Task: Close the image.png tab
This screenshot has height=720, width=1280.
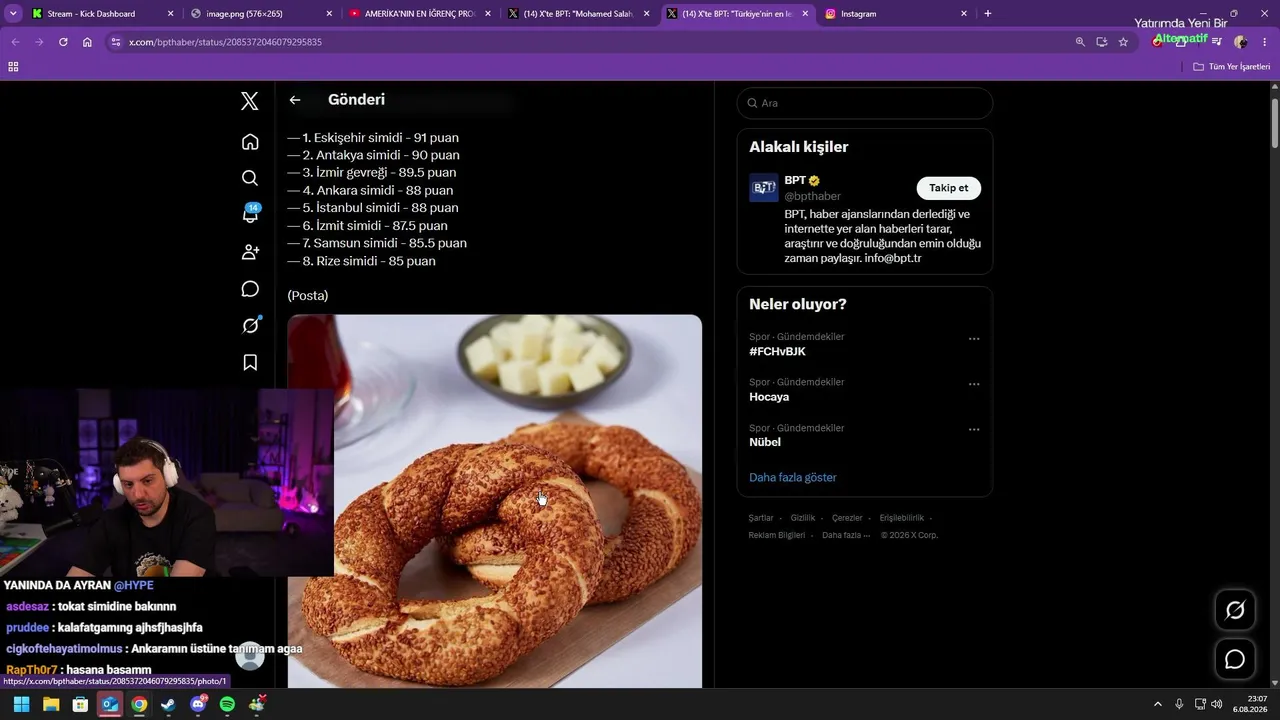Action: point(330,14)
